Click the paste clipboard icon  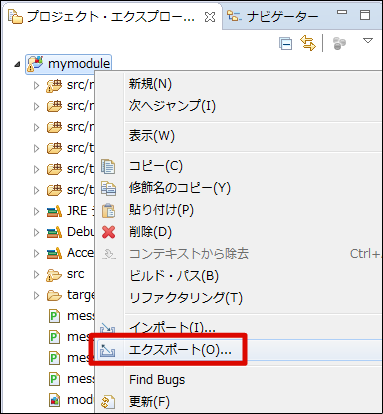pos(108,210)
